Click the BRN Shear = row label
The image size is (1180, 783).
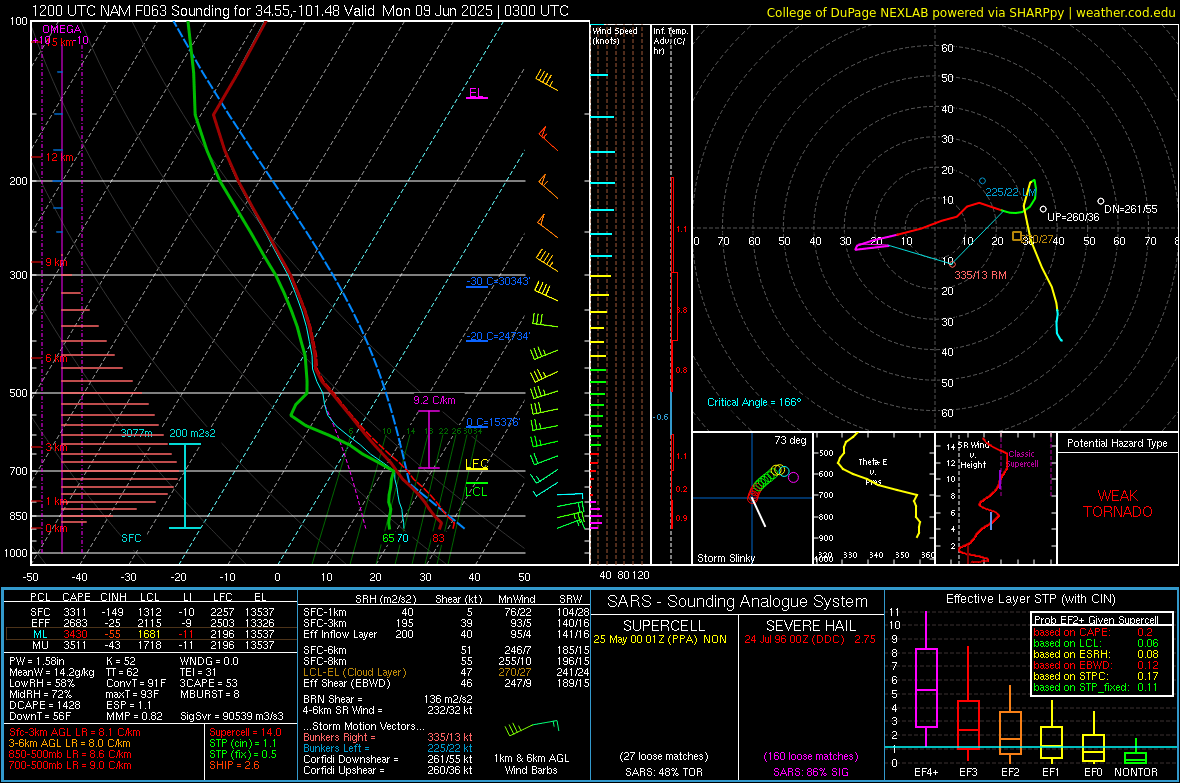[x=333, y=699]
